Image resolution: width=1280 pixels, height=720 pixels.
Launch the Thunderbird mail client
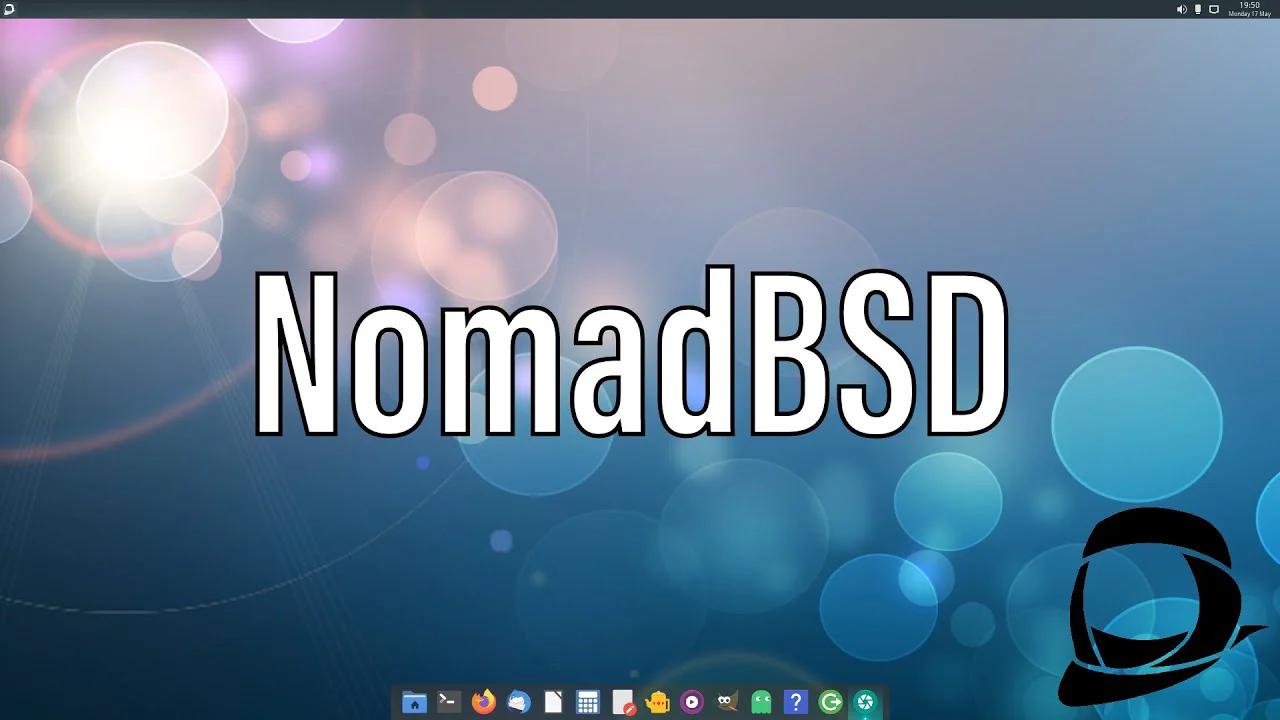(x=518, y=702)
